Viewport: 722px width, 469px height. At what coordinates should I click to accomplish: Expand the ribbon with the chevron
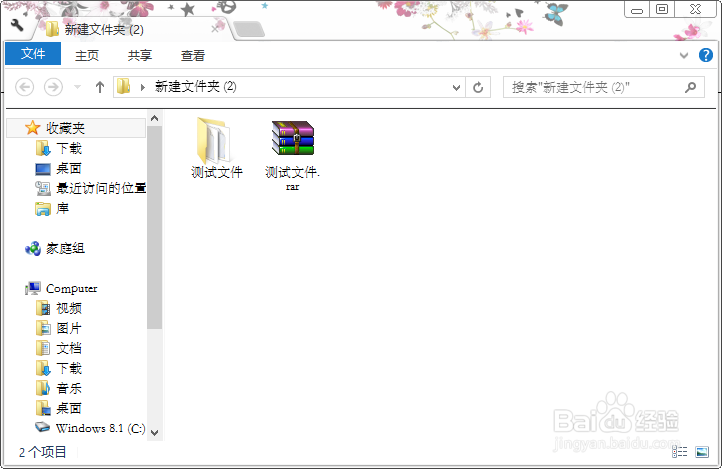click(684, 56)
